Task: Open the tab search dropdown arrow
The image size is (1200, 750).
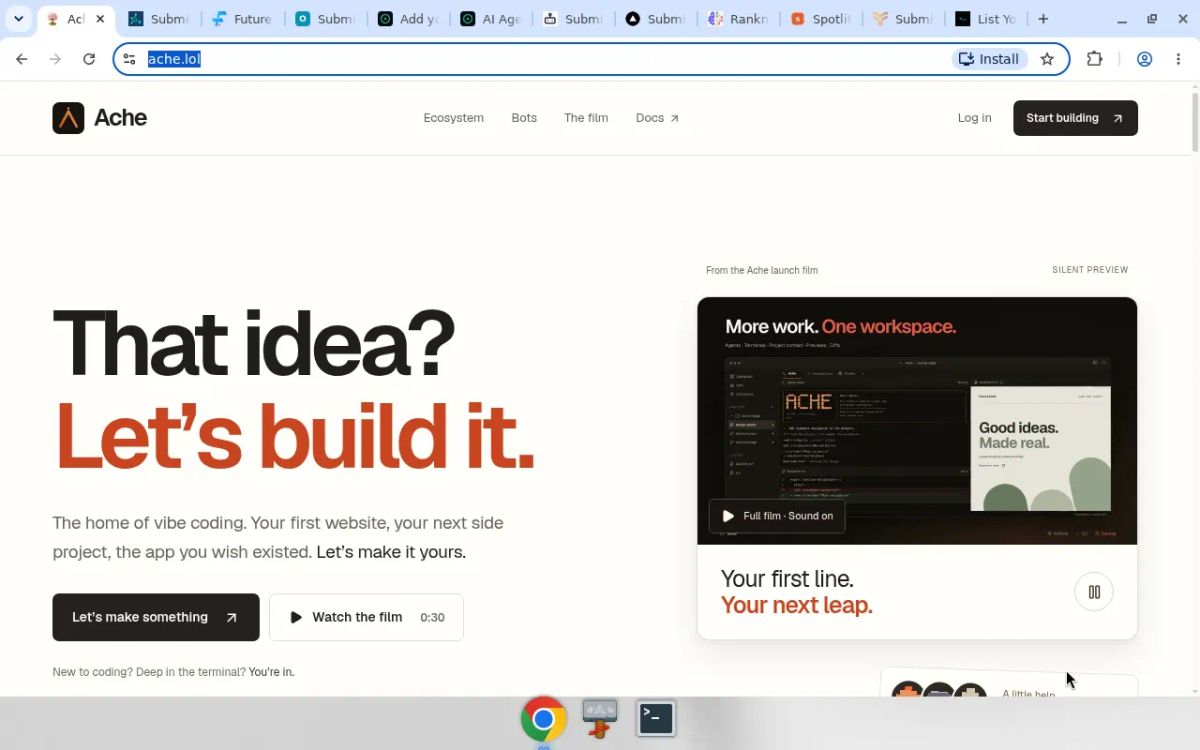Action: 18,19
